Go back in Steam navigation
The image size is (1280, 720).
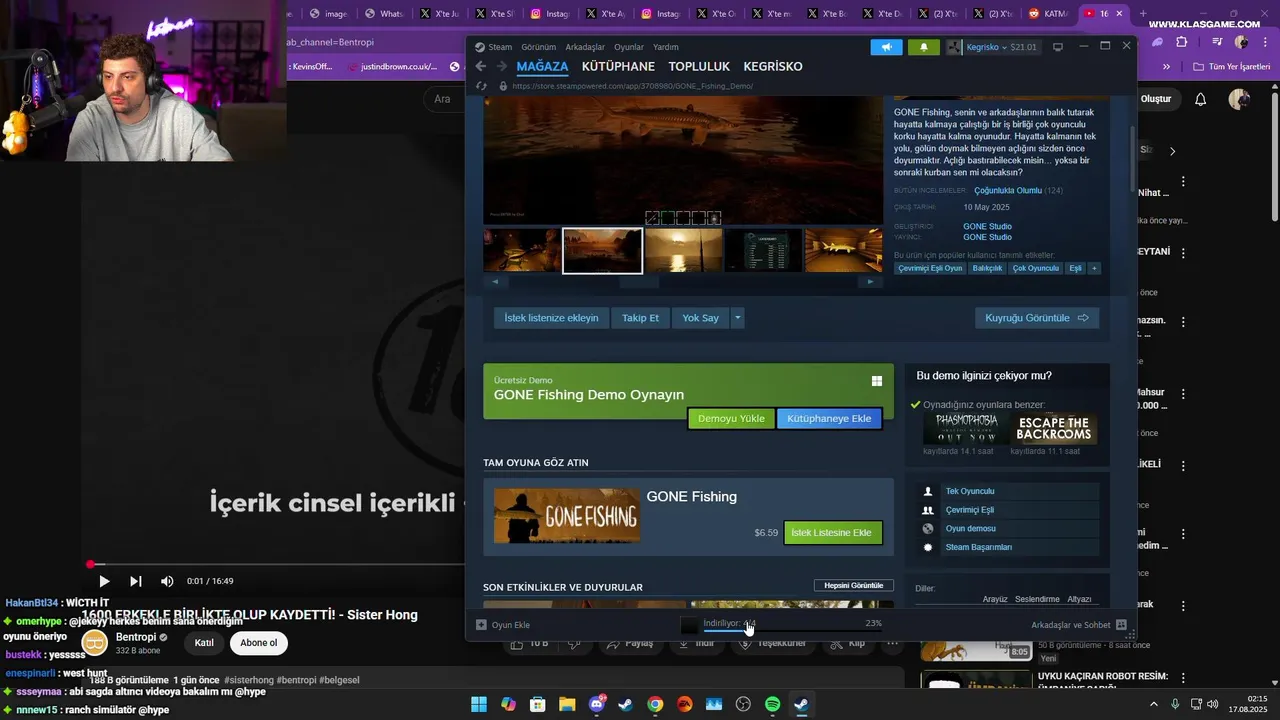point(481,66)
